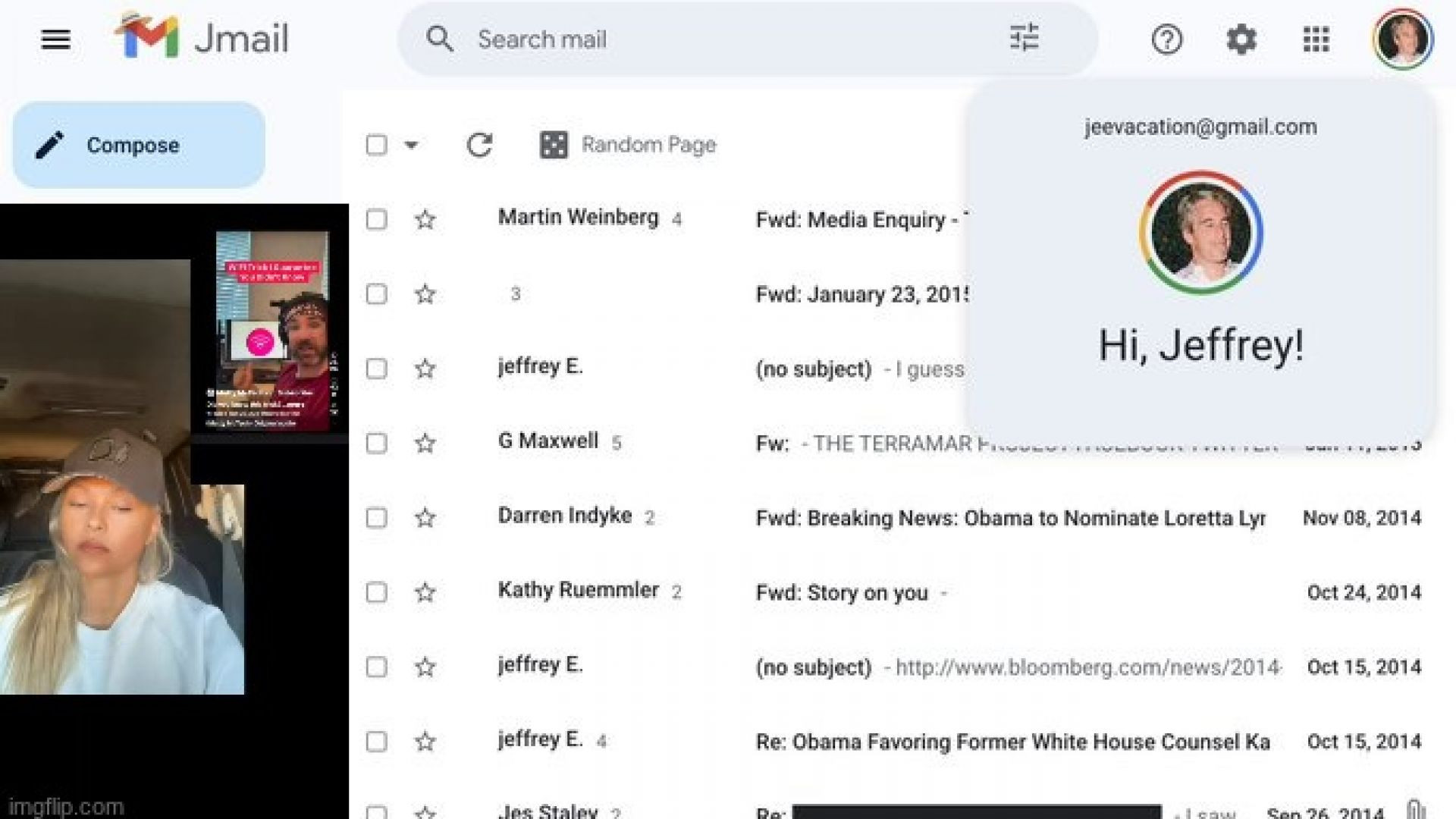Open the help question mark icon
This screenshot has width=1456, height=819.
[1166, 39]
